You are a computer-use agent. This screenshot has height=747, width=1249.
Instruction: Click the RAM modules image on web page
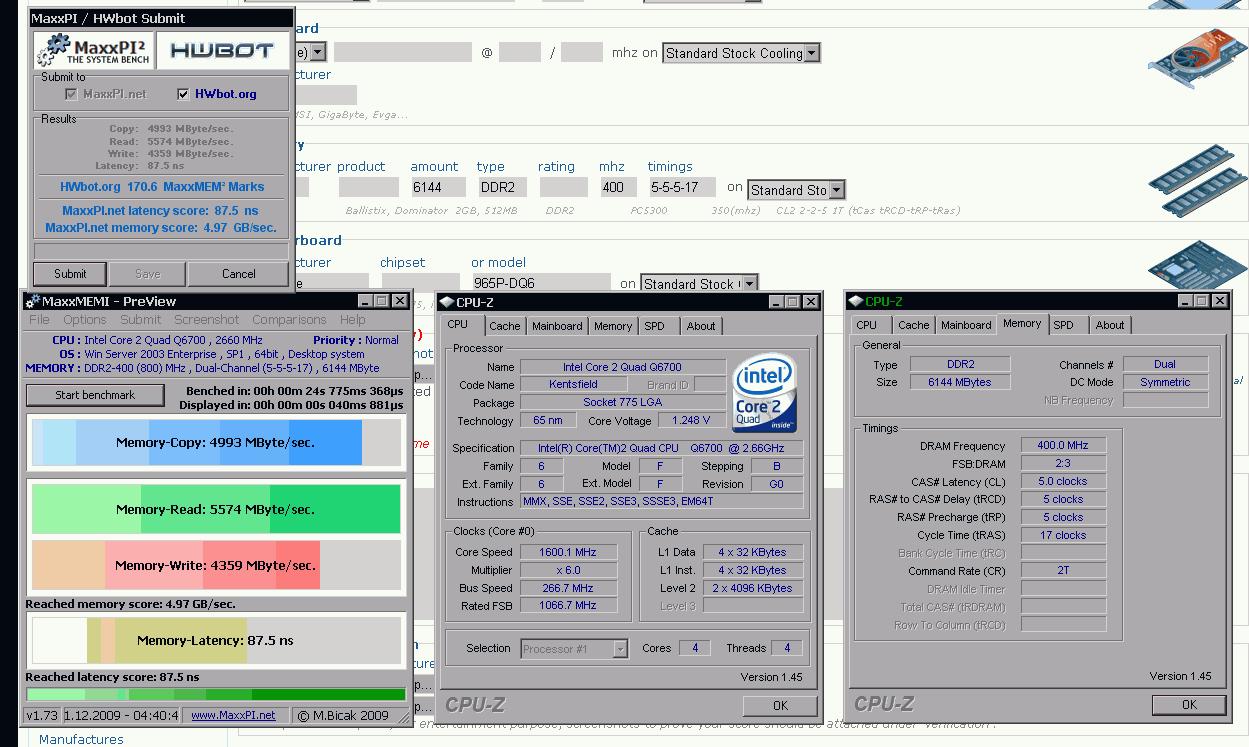[x=1197, y=183]
